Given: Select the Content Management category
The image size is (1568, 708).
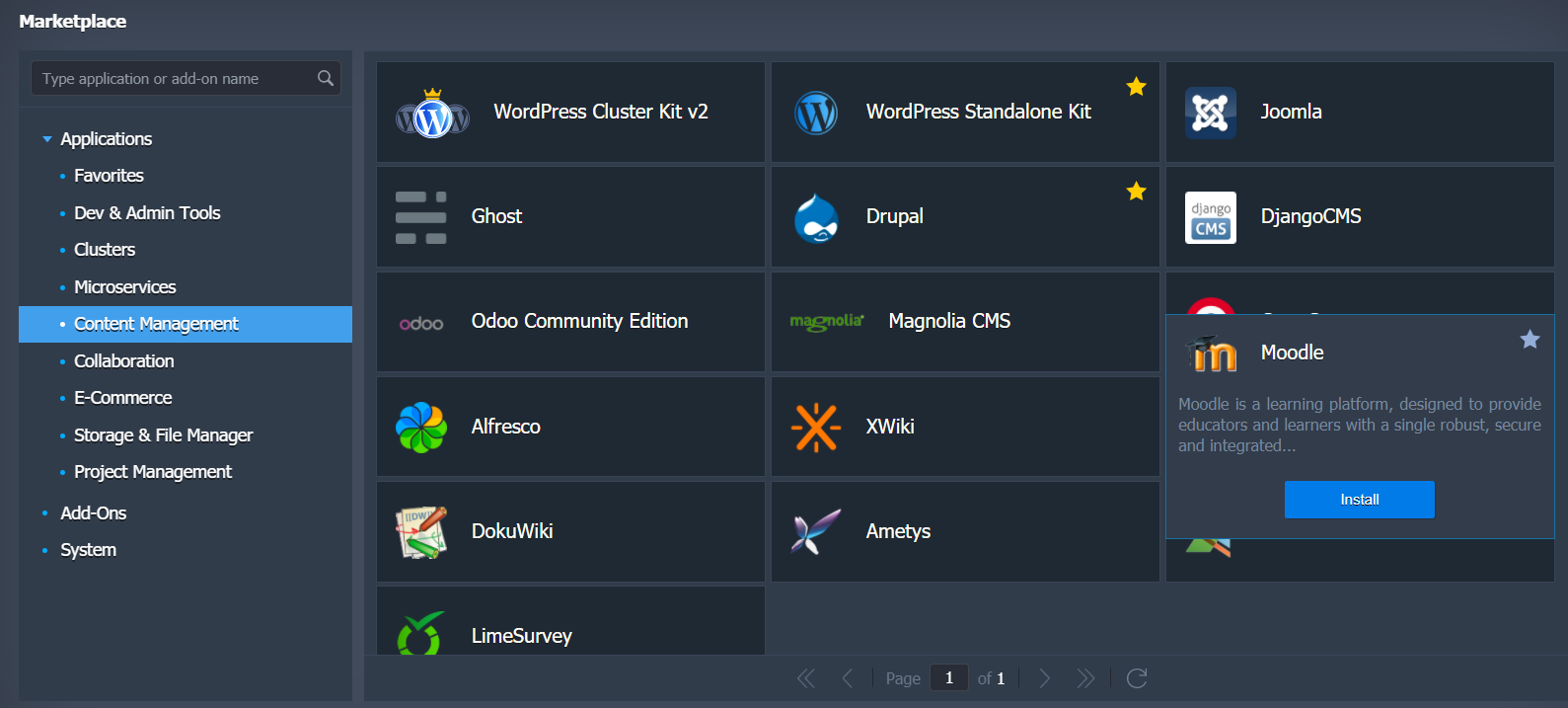Looking at the screenshot, I should (186, 324).
